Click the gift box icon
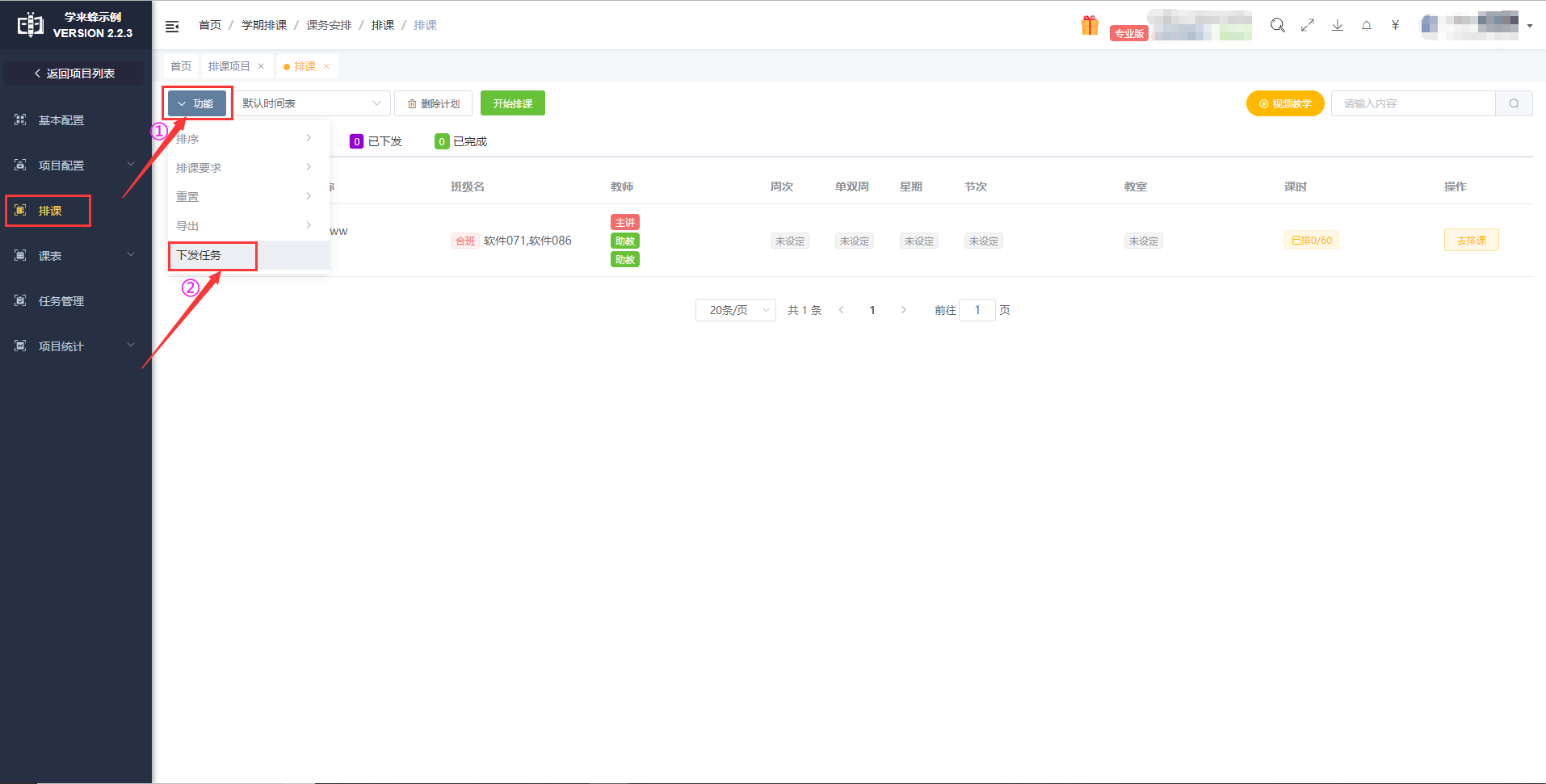This screenshot has width=1546, height=784. [1090, 26]
